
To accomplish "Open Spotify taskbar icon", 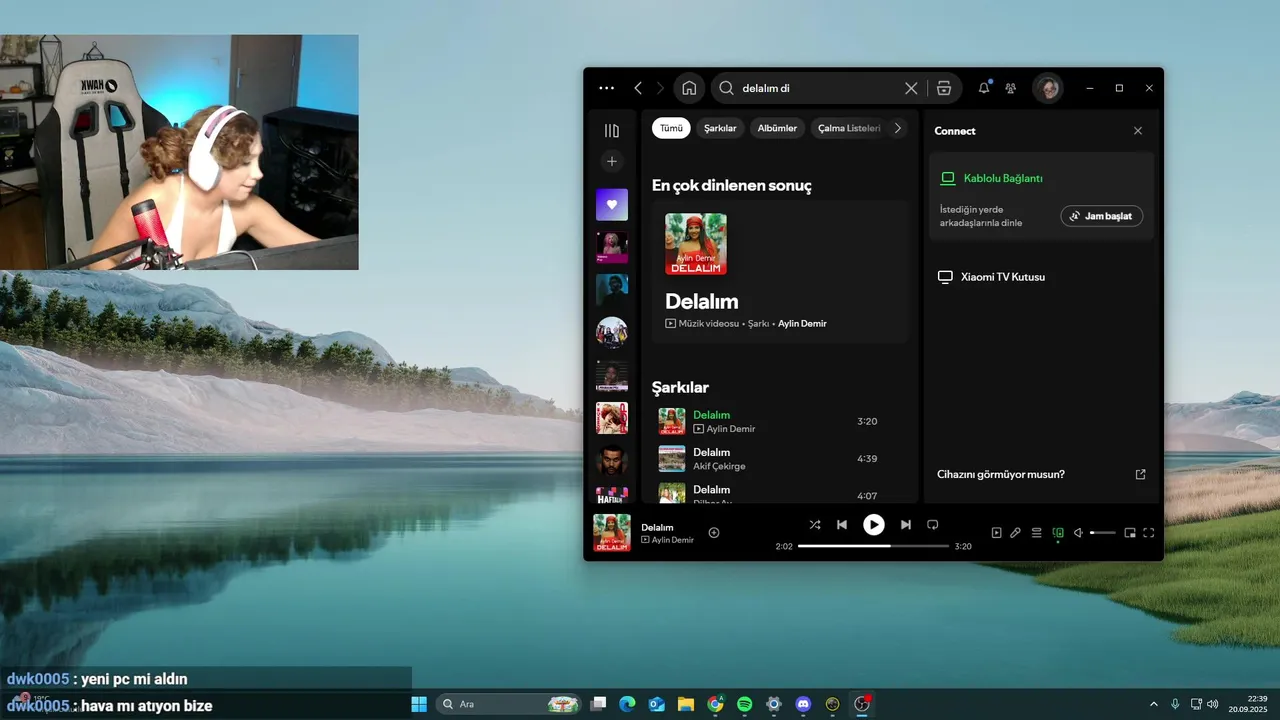I will (x=745, y=704).
